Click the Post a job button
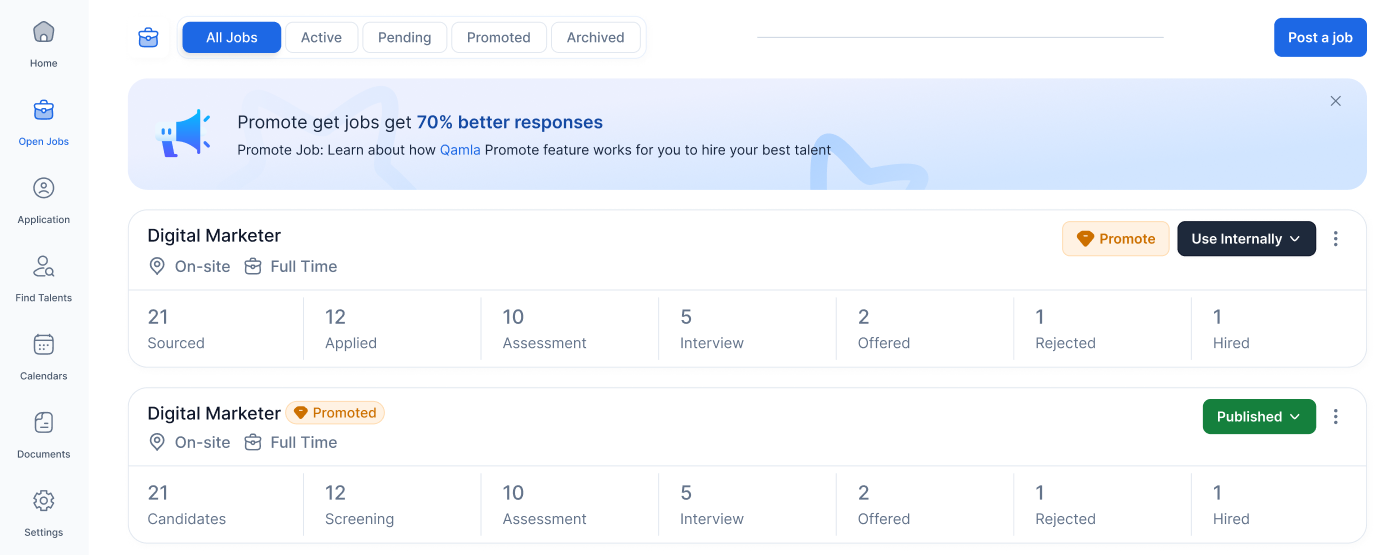The height and width of the screenshot is (555, 1398). [1319, 38]
